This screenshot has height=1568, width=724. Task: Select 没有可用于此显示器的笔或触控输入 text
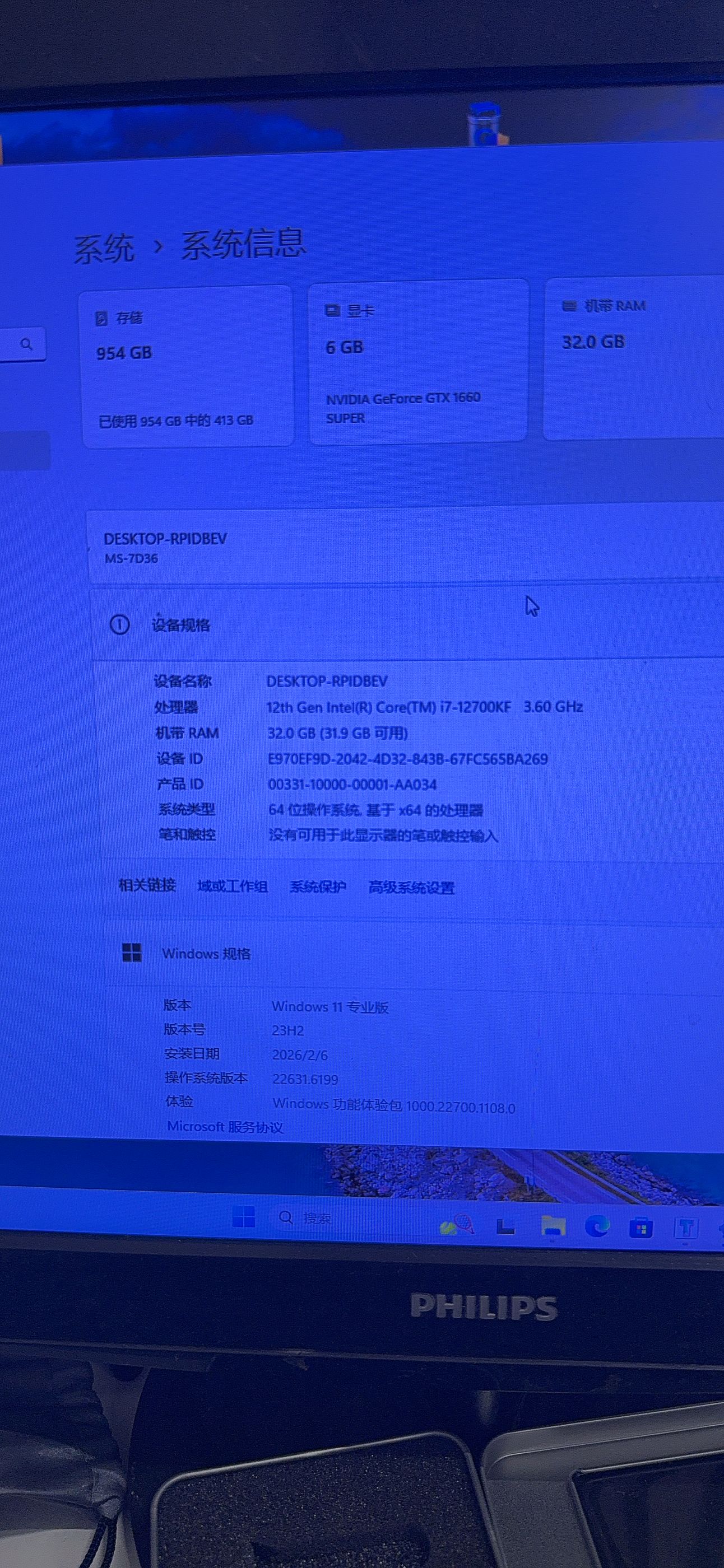point(384,835)
